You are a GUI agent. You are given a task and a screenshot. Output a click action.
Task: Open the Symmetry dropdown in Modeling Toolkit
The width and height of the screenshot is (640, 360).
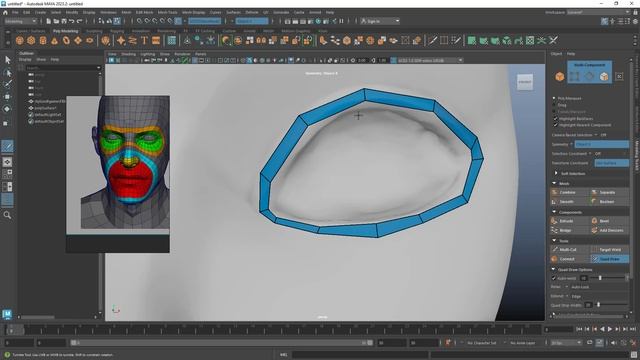[x=602, y=144]
